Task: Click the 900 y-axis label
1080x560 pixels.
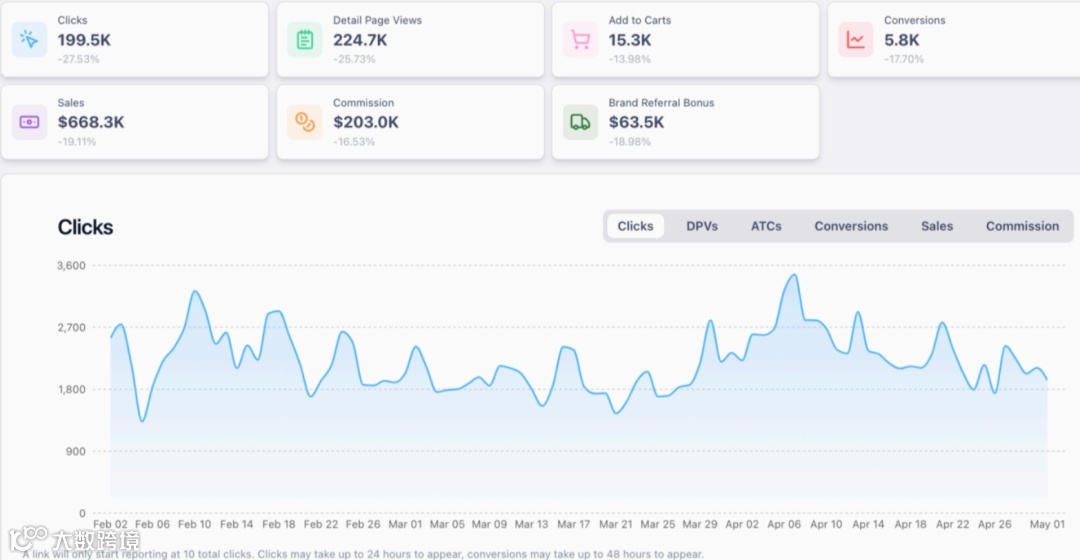Action: [x=76, y=451]
